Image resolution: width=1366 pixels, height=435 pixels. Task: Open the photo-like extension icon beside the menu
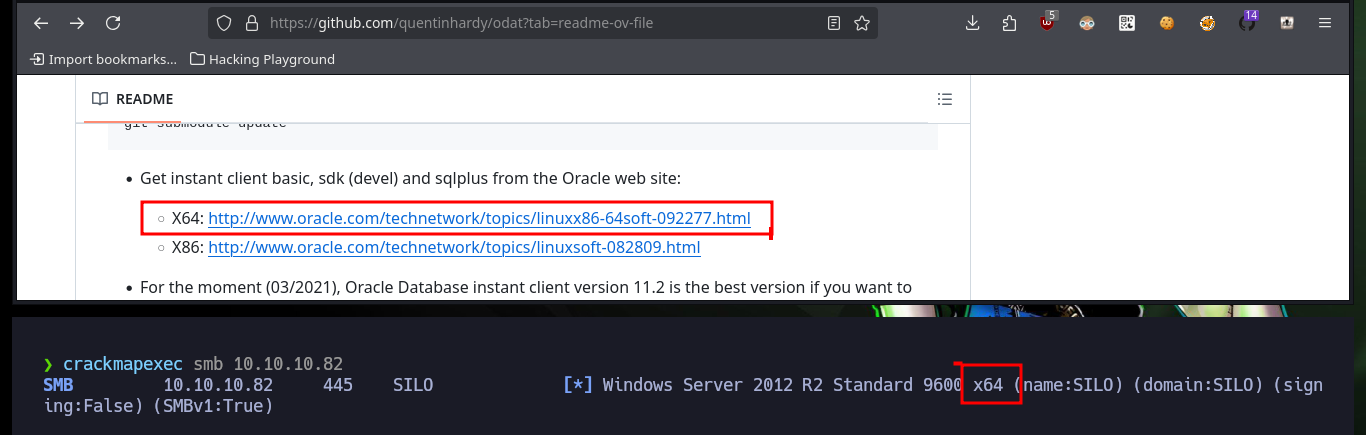pos(1287,22)
